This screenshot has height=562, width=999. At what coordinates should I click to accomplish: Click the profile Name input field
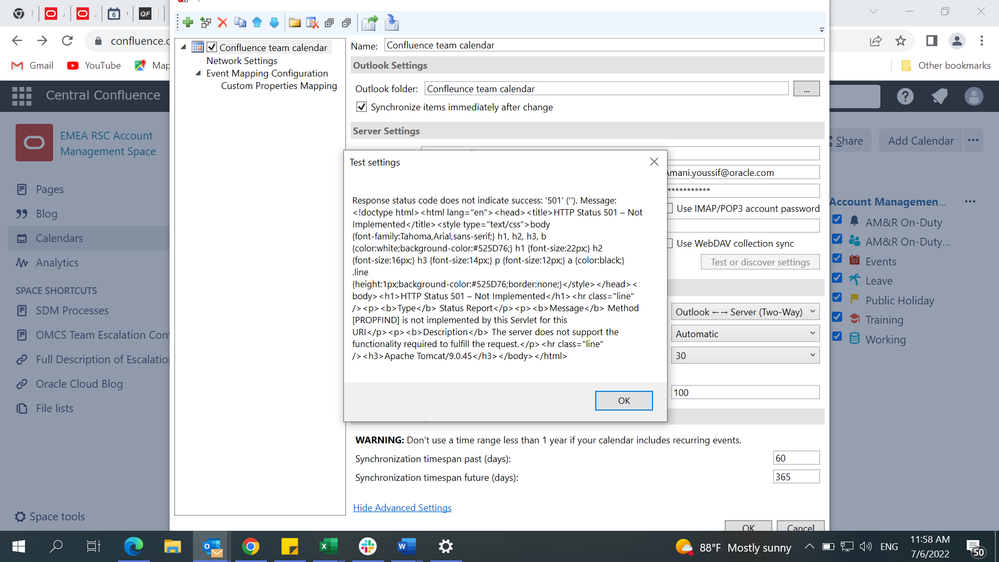(604, 45)
